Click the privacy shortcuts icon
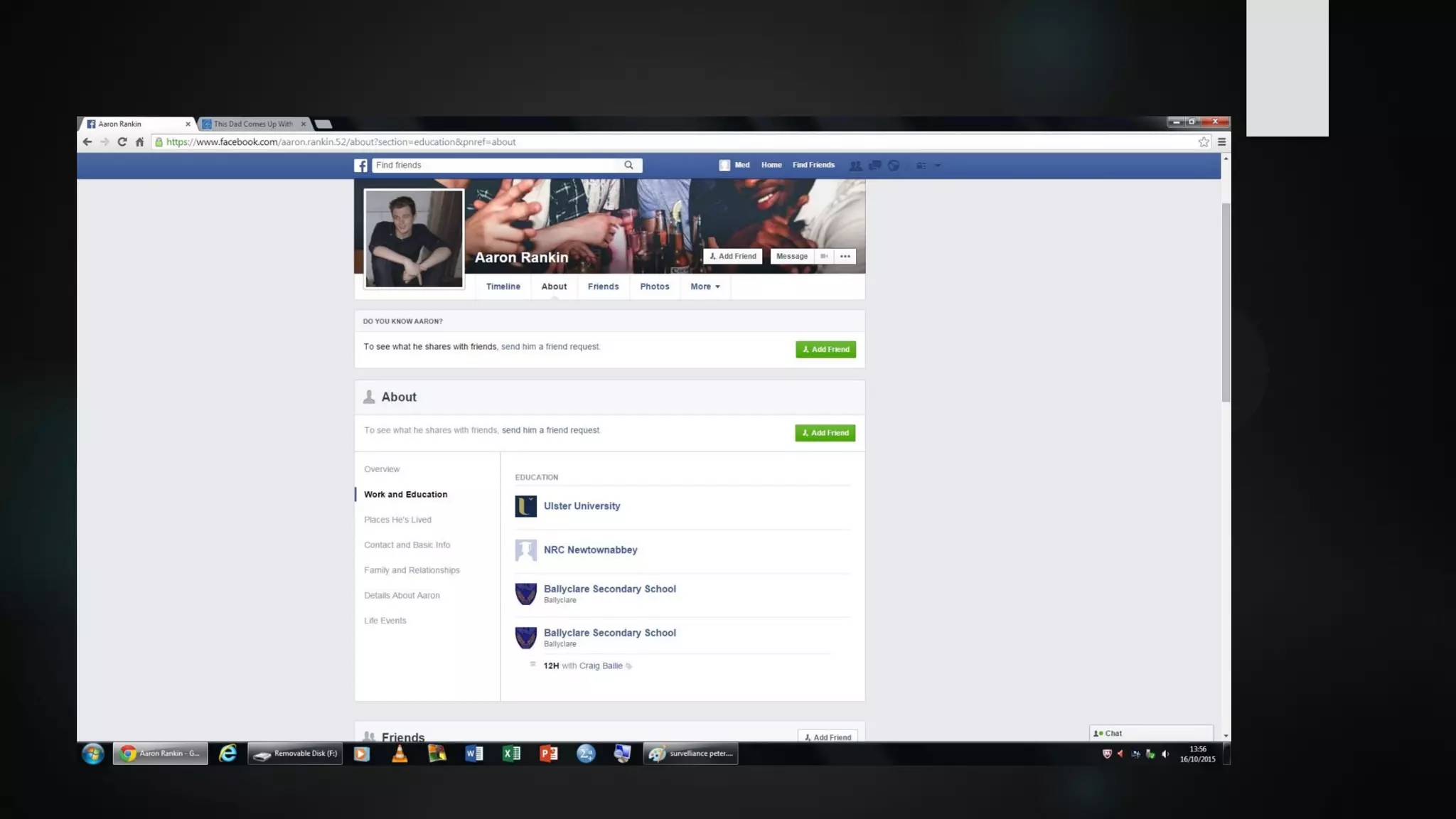Viewport: 1456px width, 819px height. pyautogui.click(x=921, y=166)
